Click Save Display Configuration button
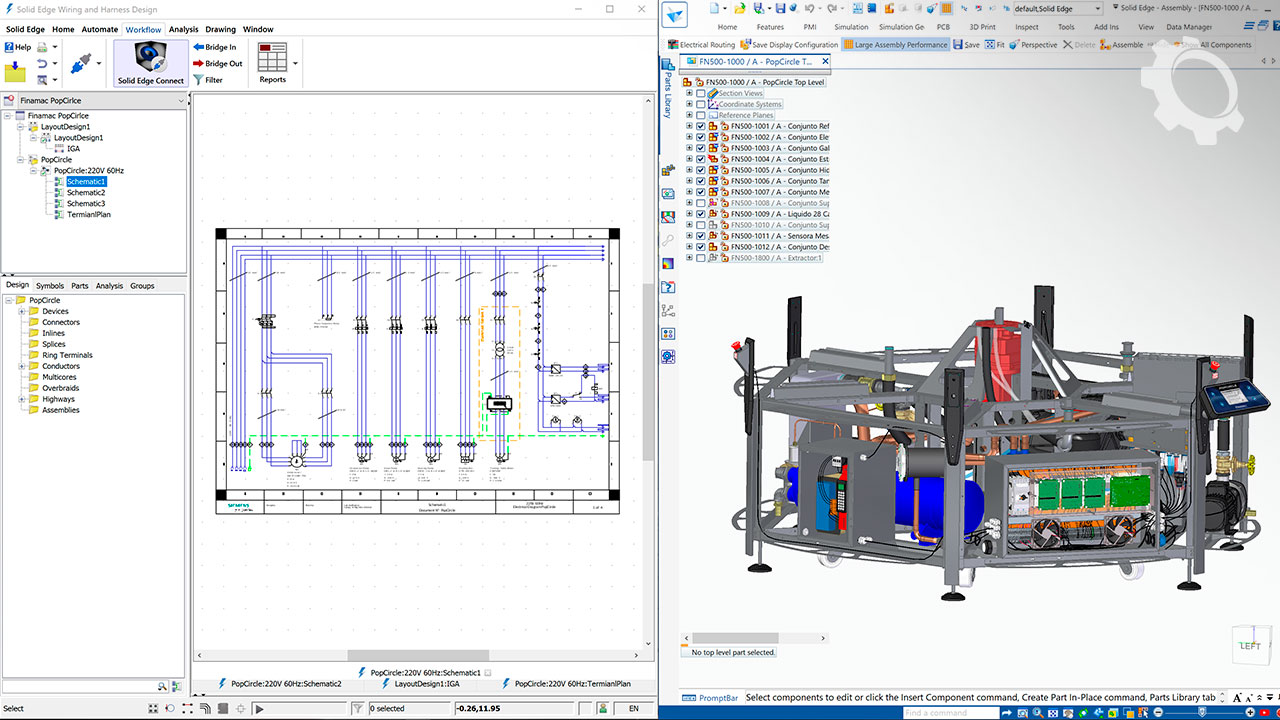Screen dimensions: 1280x720 point(789,45)
